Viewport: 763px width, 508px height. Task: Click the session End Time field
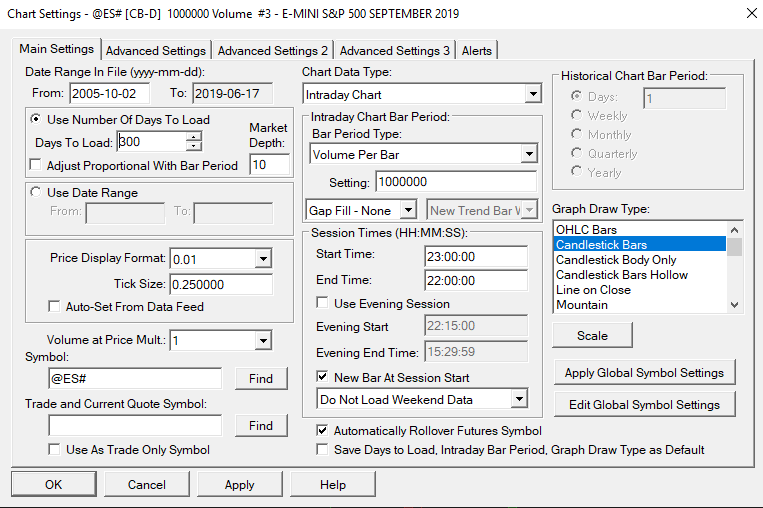pos(476,280)
